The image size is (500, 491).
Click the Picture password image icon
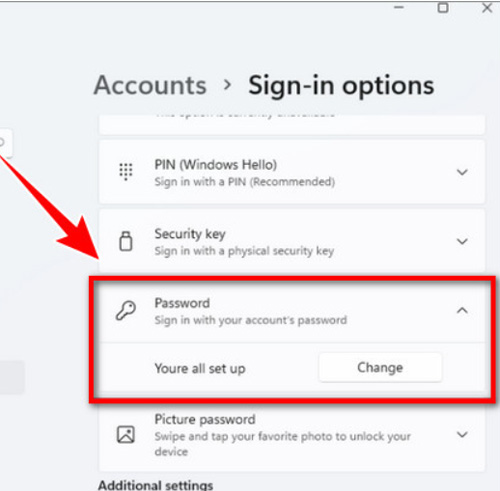pyautogui.click(x=126, y=434)
